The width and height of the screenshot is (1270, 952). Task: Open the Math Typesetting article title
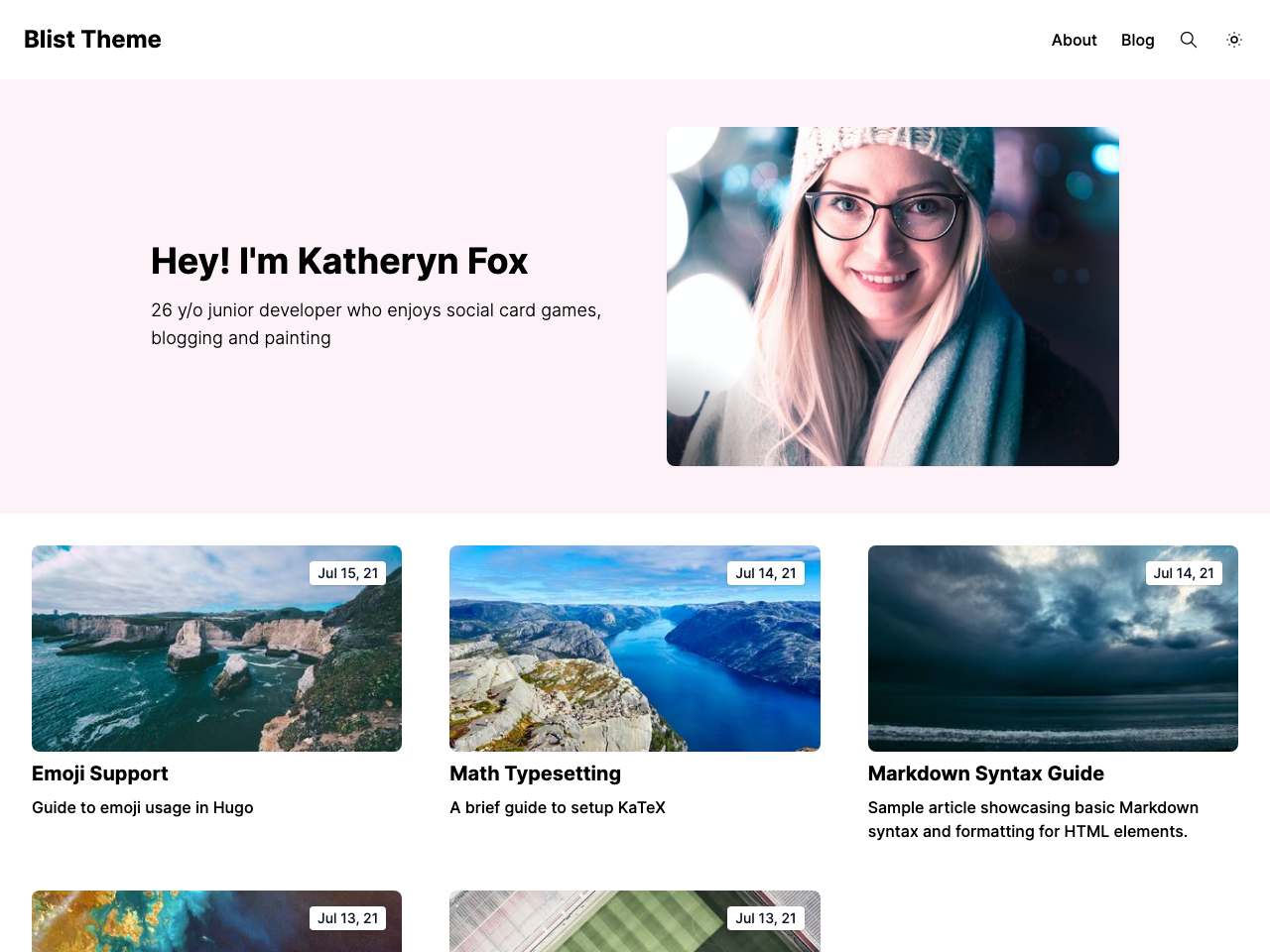[535, 773]
